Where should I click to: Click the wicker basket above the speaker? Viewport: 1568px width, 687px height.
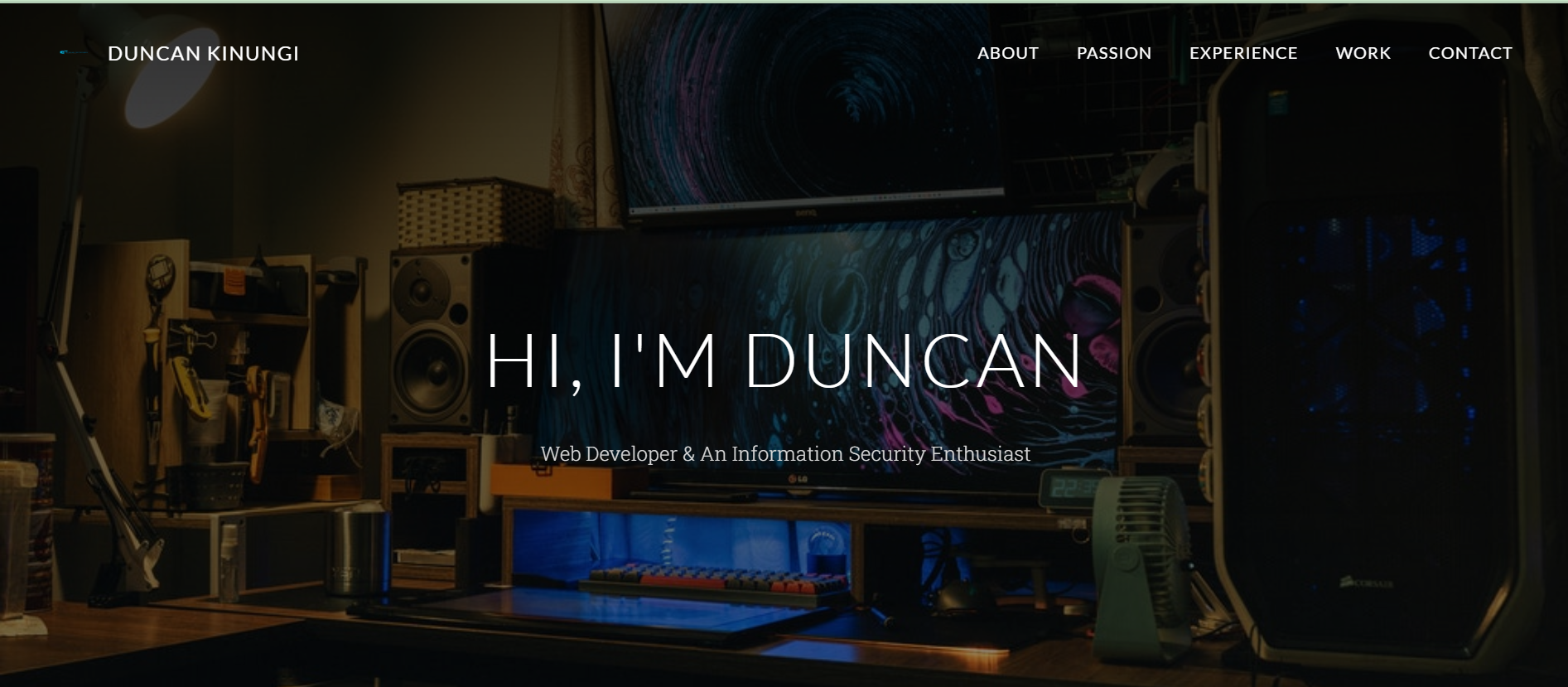coord(472,213)
